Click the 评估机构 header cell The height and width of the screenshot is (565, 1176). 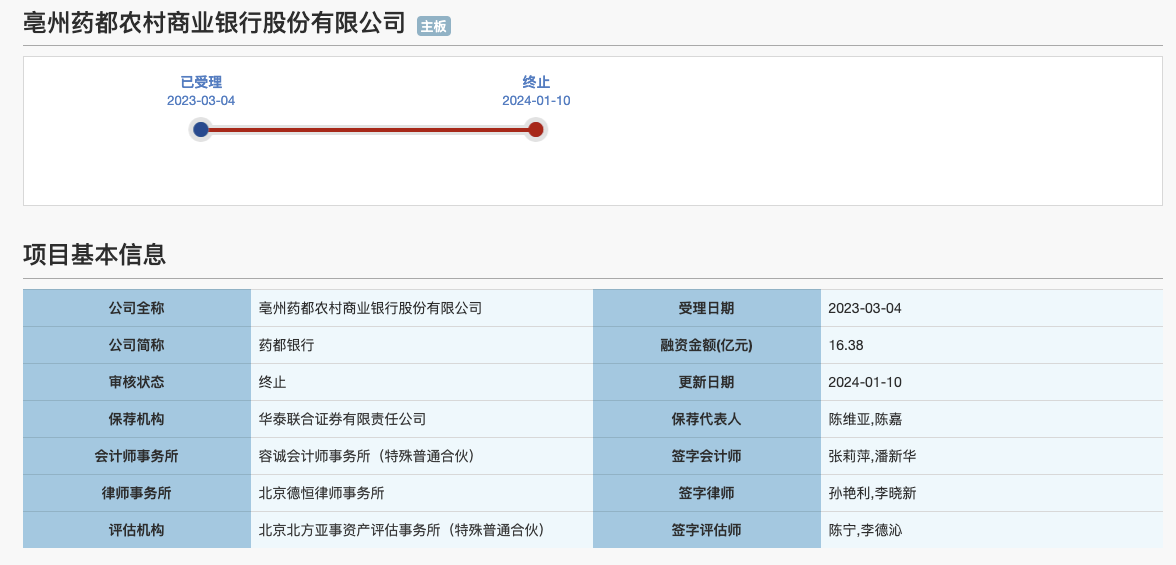point(136,530)
